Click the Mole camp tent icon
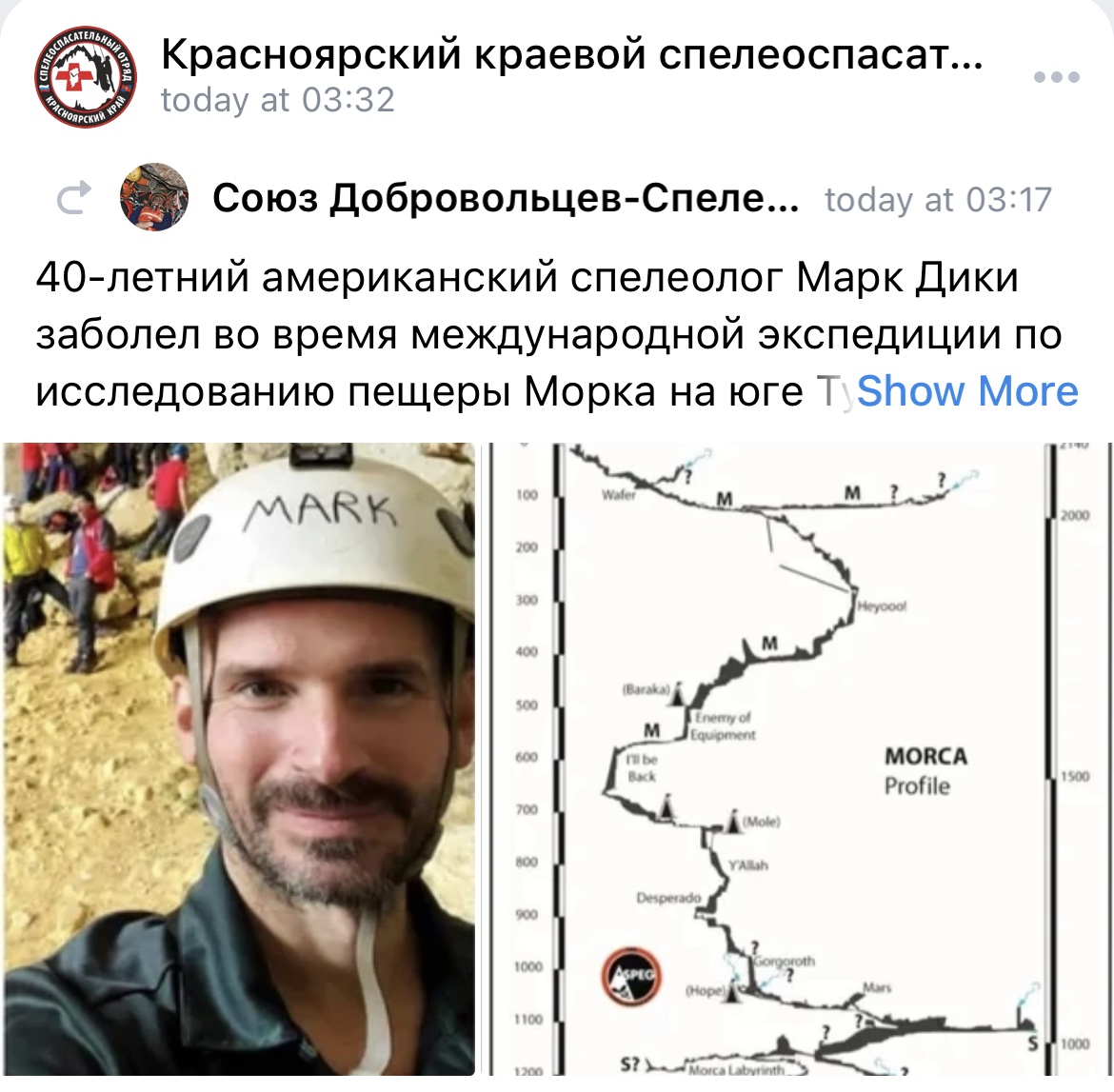The width and height of the screenshot is (1114, 1092). coord(734,821)
